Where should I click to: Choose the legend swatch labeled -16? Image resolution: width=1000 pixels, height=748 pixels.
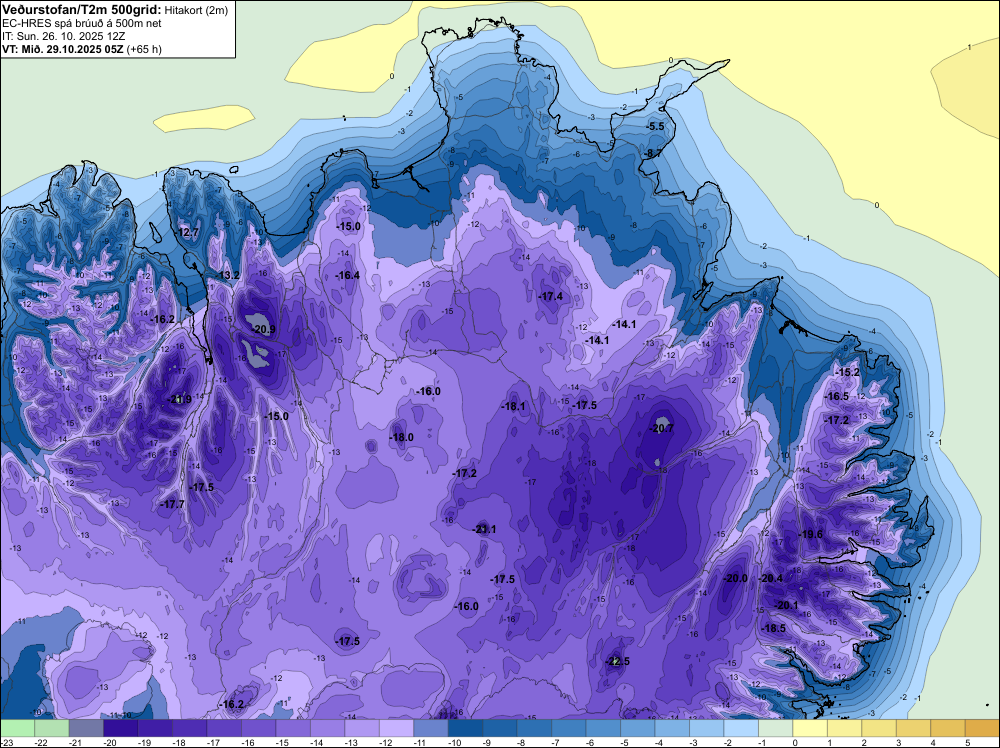point(258,728)
